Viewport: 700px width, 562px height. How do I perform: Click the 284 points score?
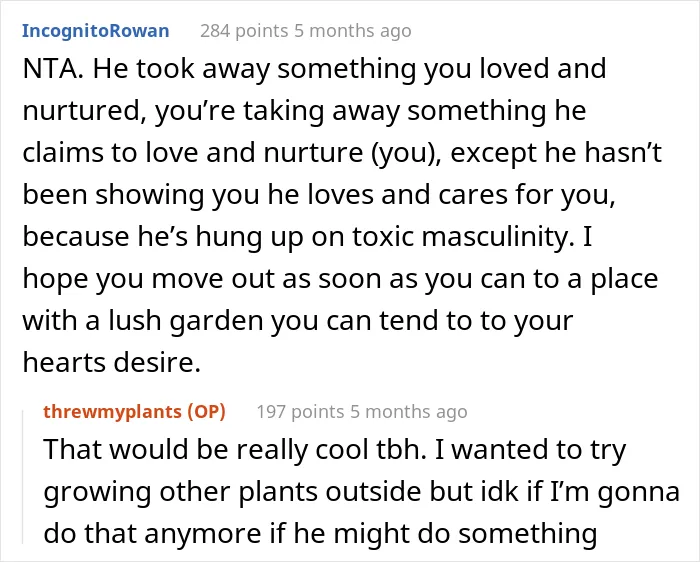pyautogui.click(x=244, y=31)
